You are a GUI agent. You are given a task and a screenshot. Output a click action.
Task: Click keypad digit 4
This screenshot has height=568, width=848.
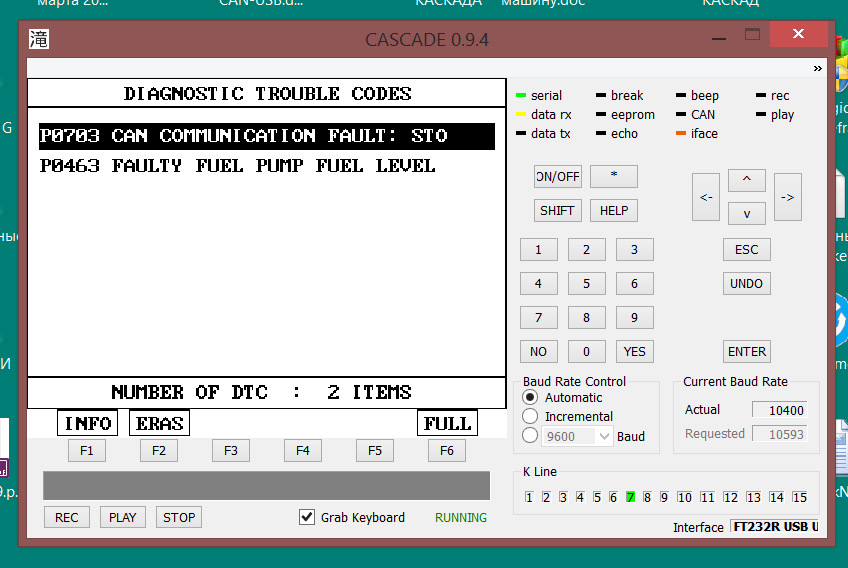(539, 283)
